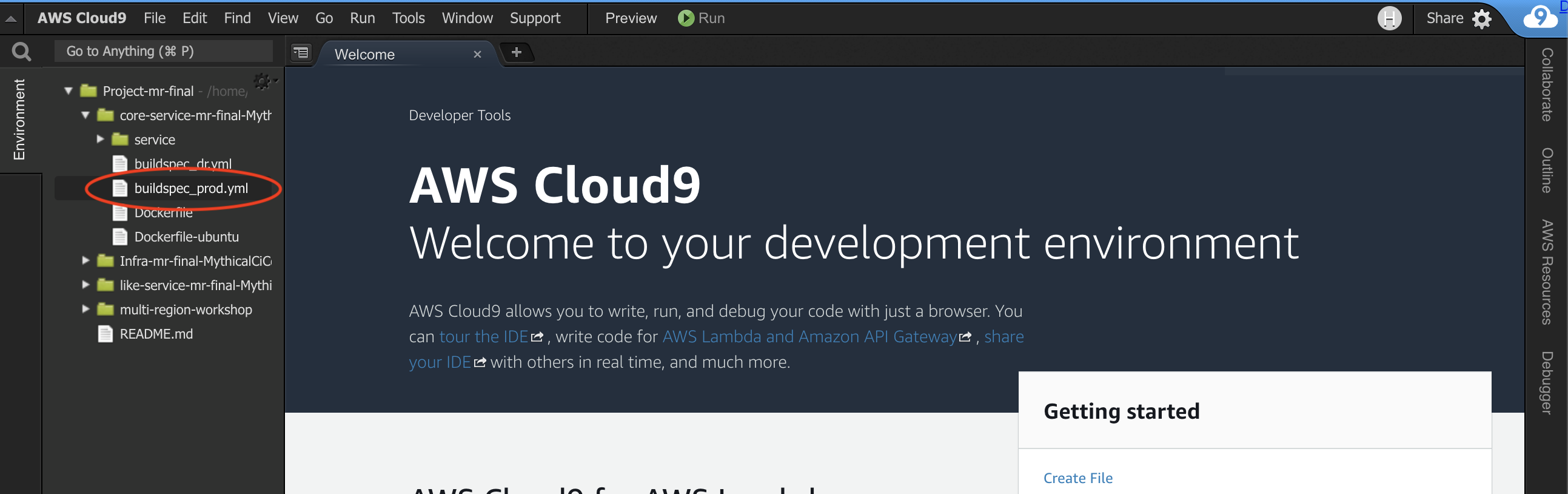
Task: Open the Tools menu
Action: (409, 18)
